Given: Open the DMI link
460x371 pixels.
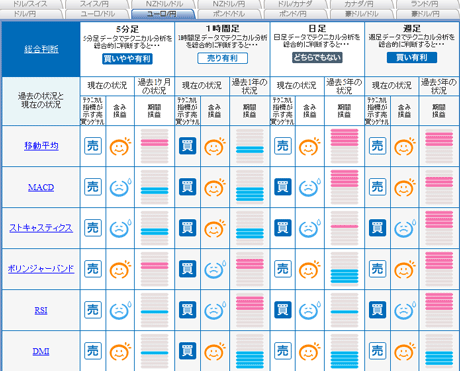Looking at the screenshot, I should tap(41, 351).
